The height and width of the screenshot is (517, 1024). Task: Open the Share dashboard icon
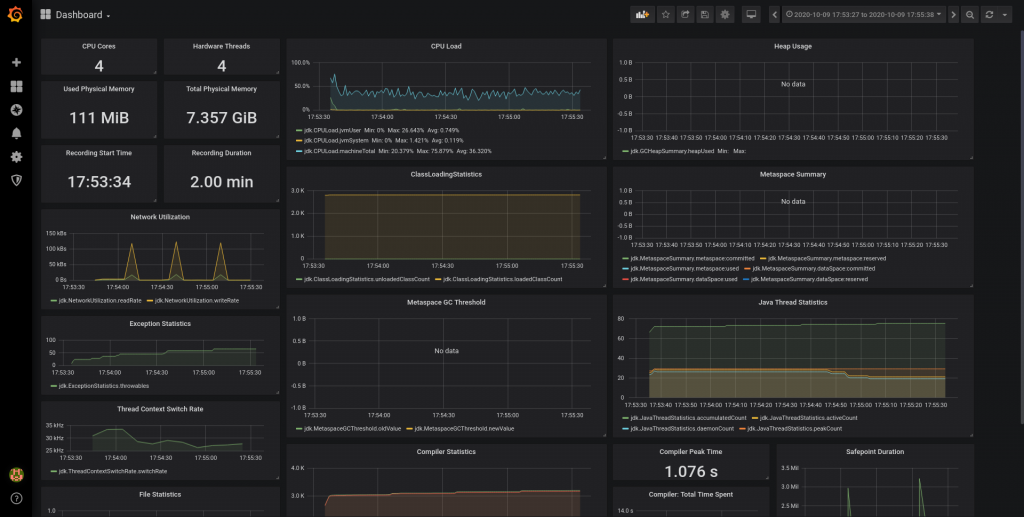pos(685,15)
